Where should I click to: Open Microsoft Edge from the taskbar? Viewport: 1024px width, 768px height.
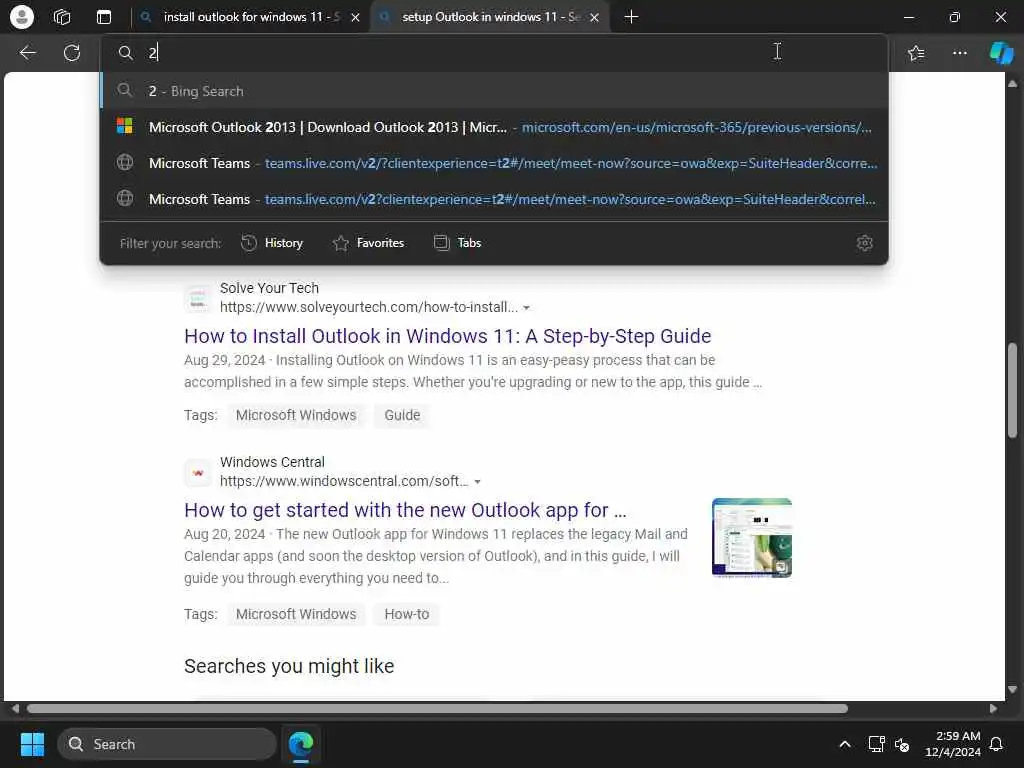pos(301,744)
